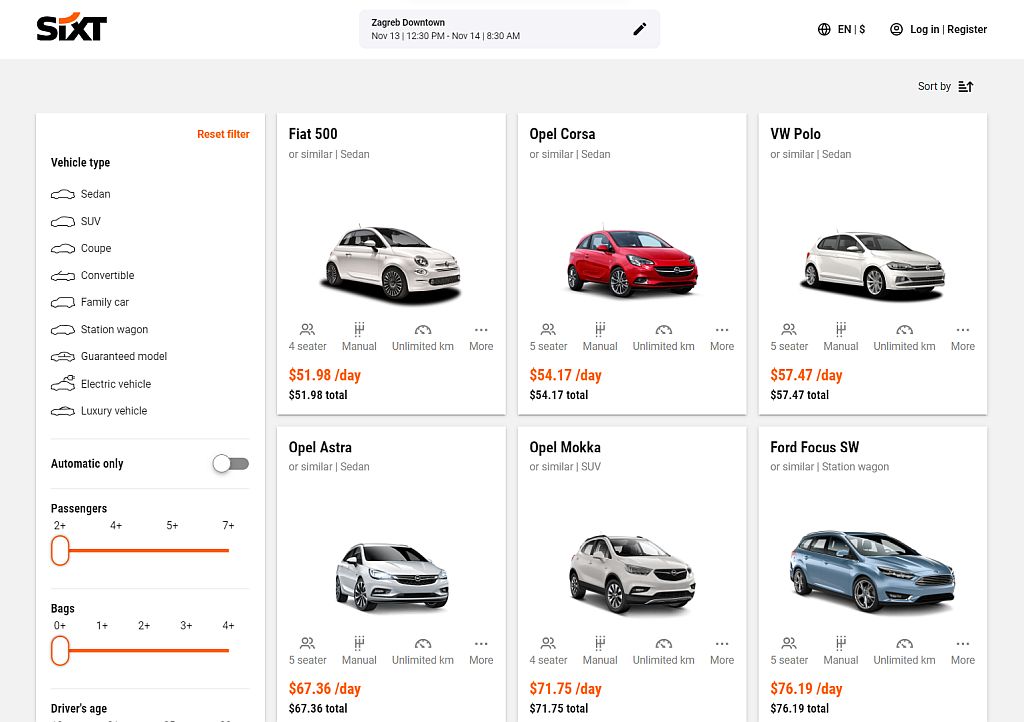
Task: Click the globe language selector icon
Action: [x=822, y=29]
